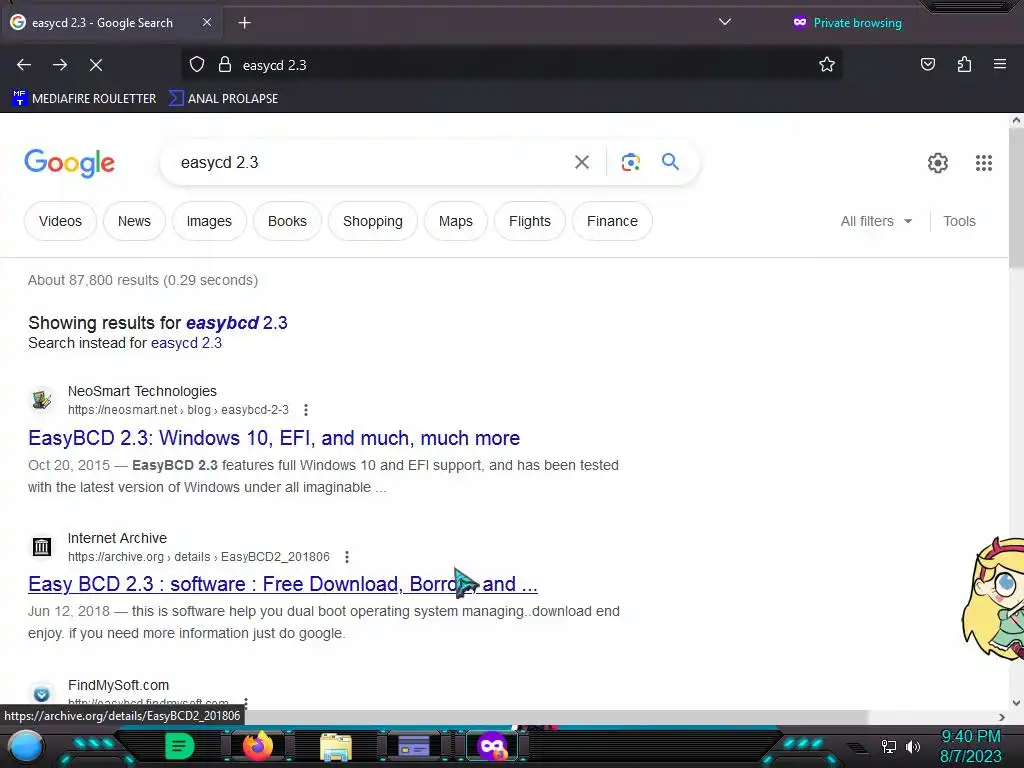Filter results by Images
This screenshot has height=768, width=1024.
pos(209,221)
